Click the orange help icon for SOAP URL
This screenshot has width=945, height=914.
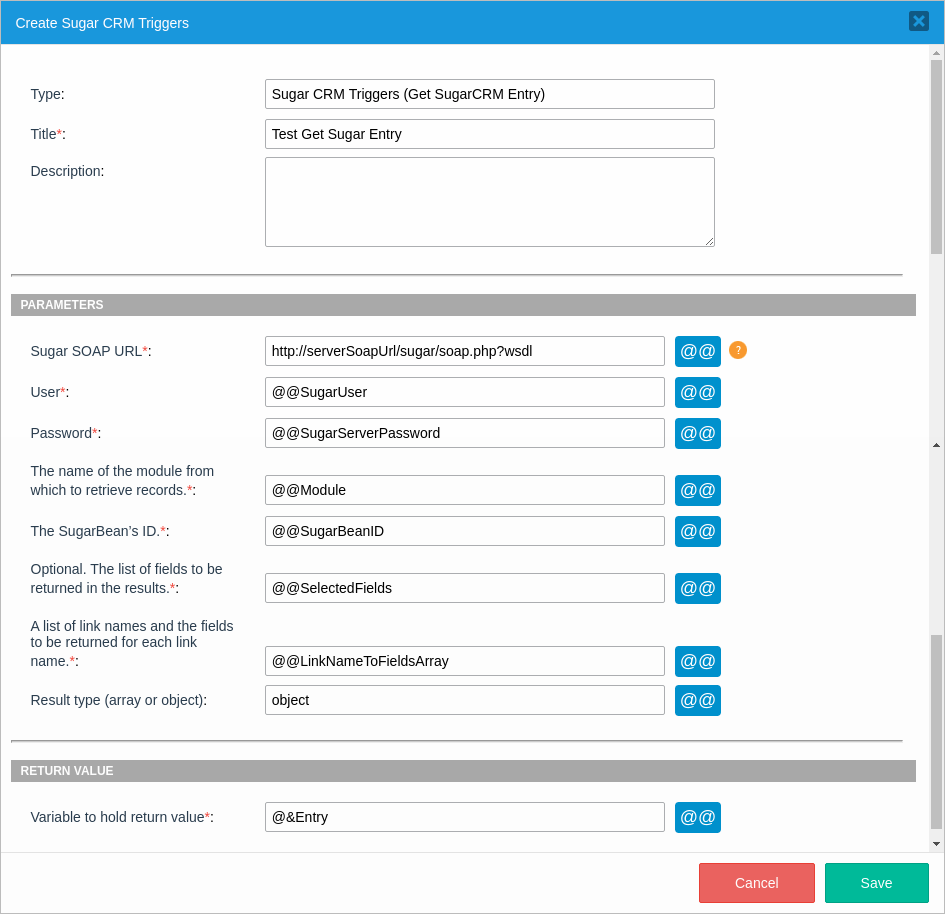(738, 350)
